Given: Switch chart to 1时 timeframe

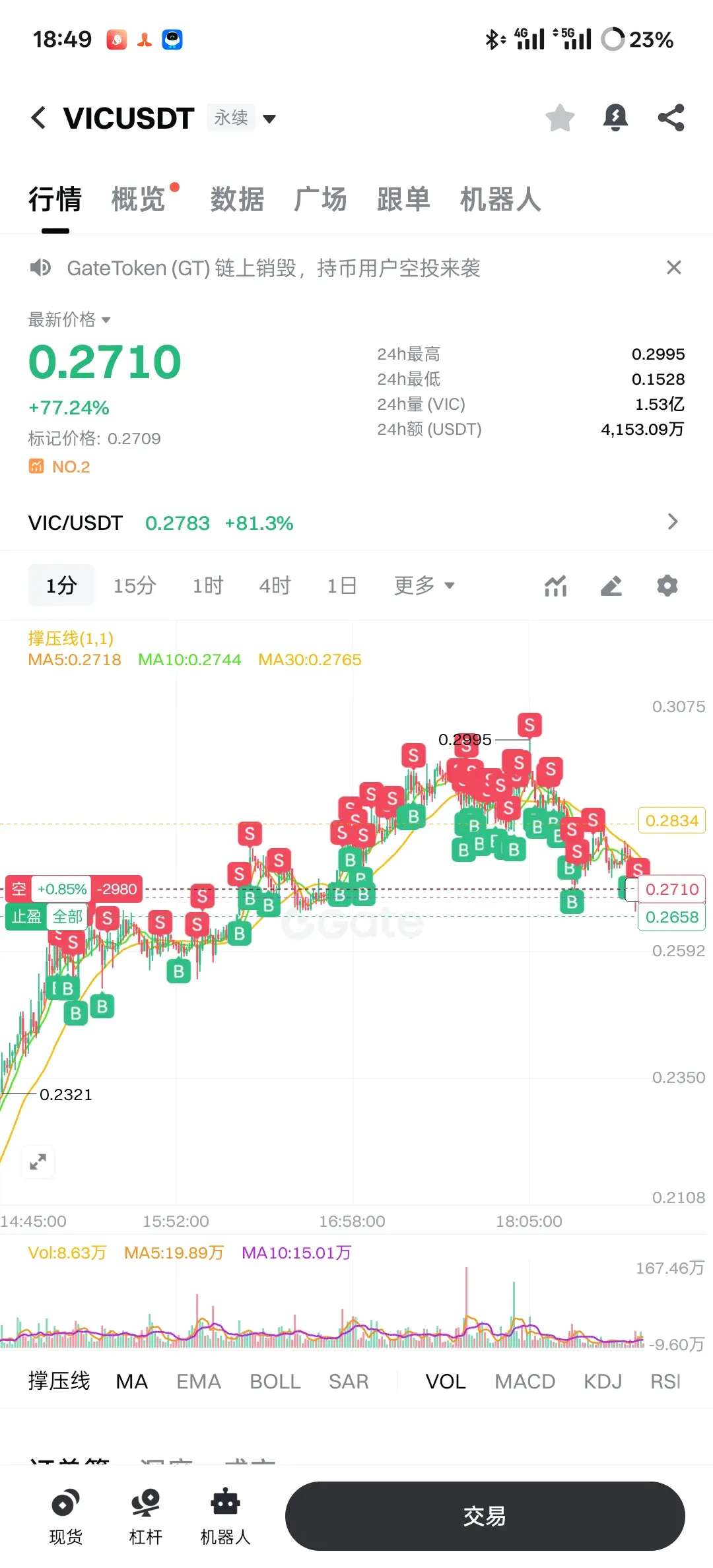Looking at the screenshot, I should click(x=208, y=585).
